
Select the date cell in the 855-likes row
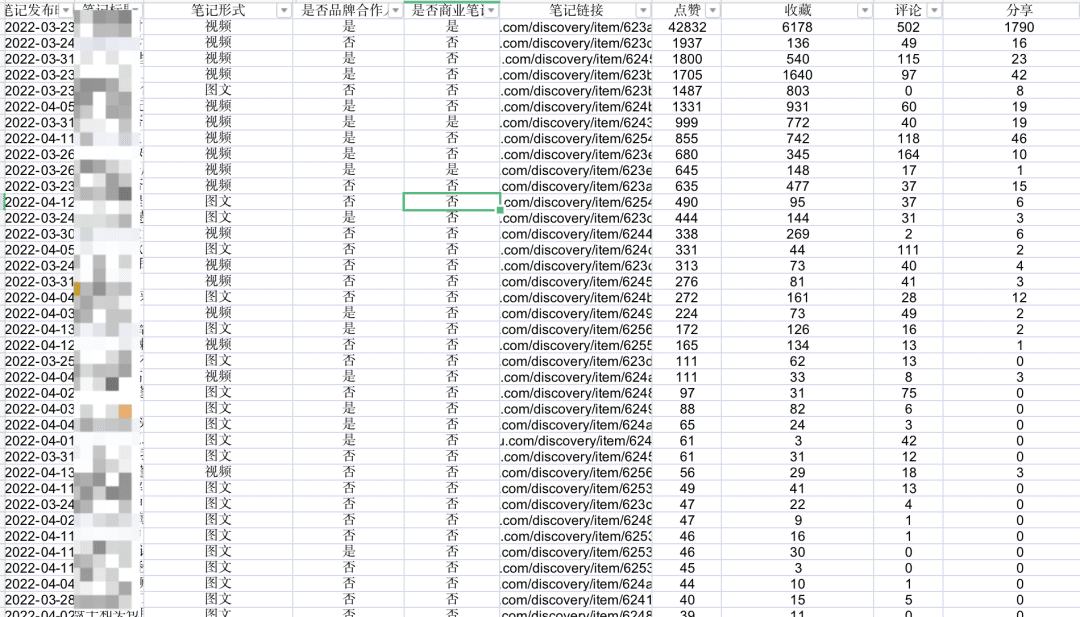[39, 138]
